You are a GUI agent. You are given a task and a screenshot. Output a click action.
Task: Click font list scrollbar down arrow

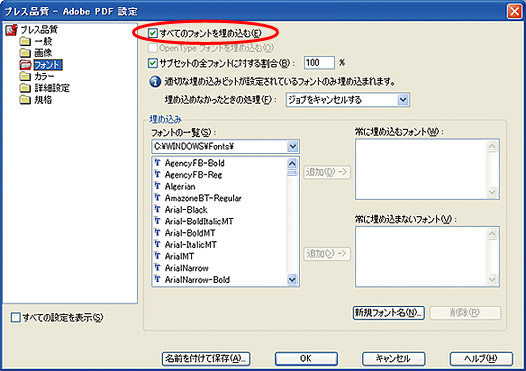[292, 279]
